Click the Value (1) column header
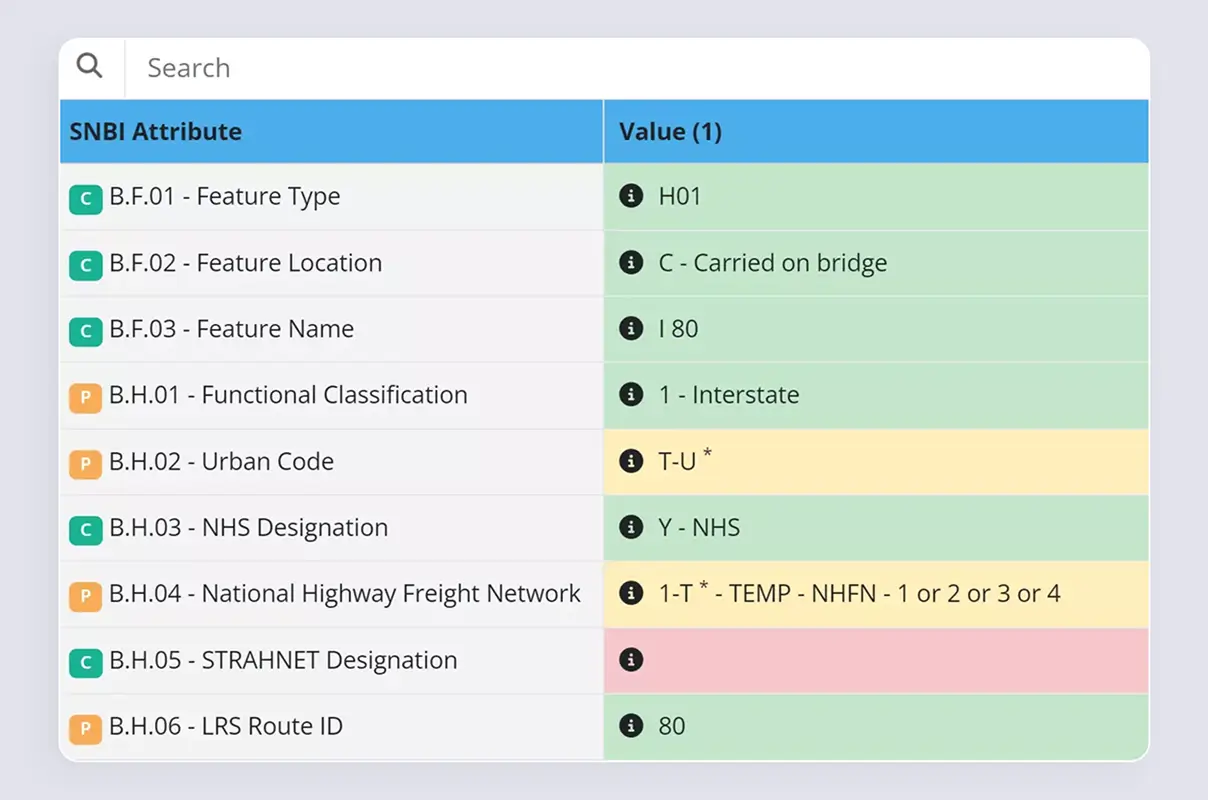Image resolution: width=1208 pixels, height=800 pixels. tap(670, 131)
